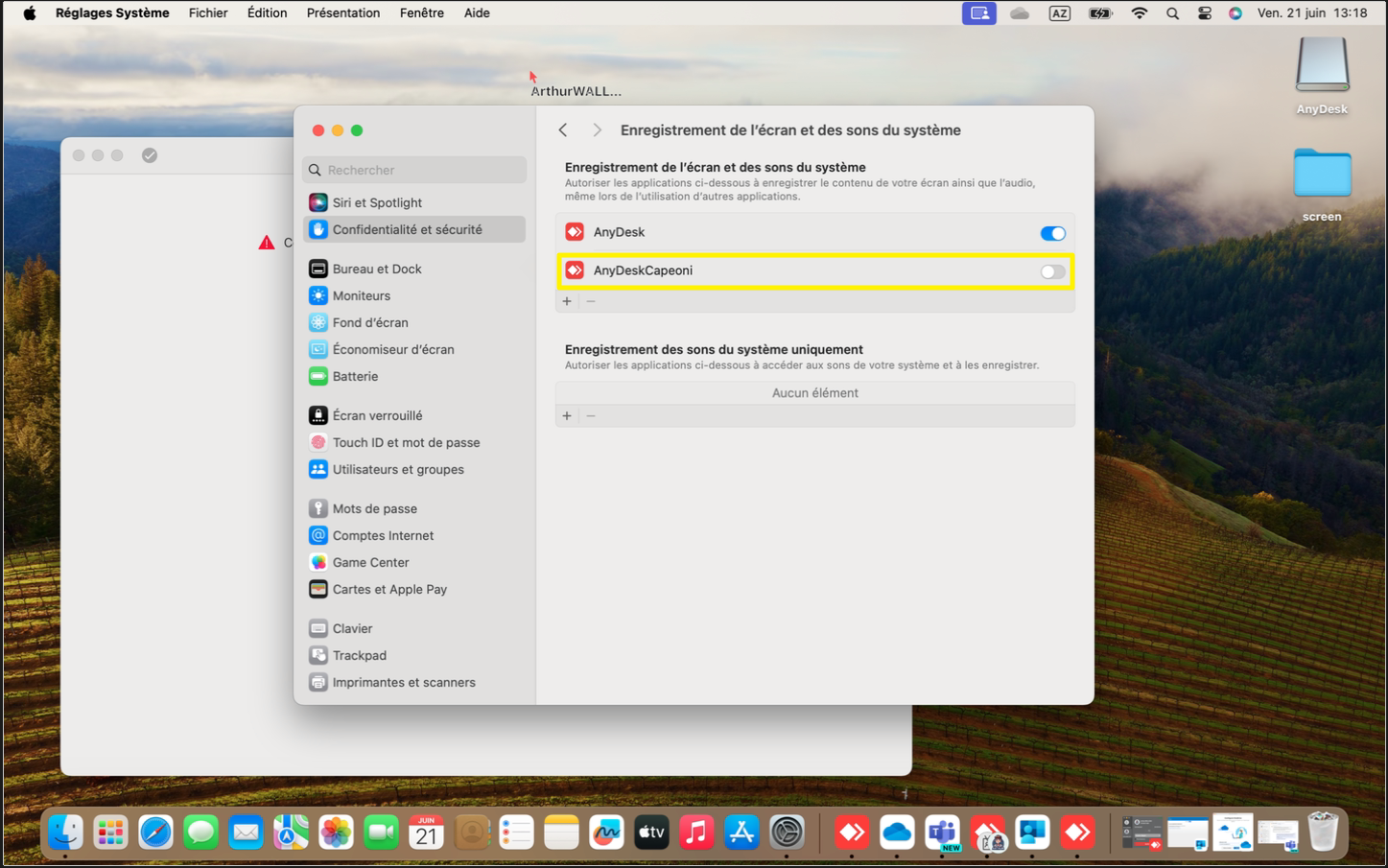1388x868 pixels.
Task: Launch Safari from the Dock
Action: point(155,832)
